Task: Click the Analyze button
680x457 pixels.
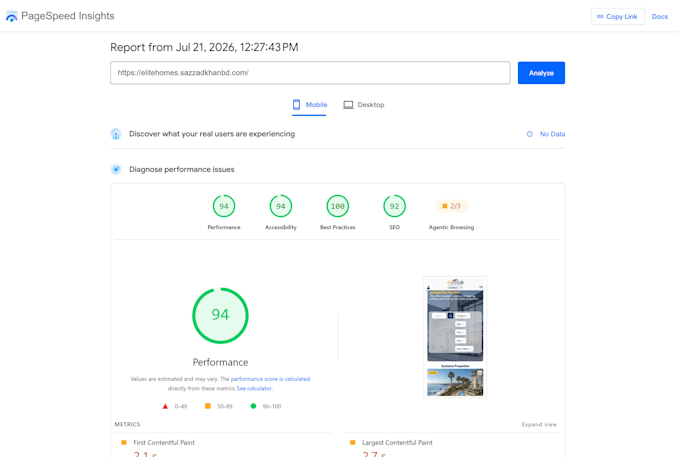Action: (541, 73)
